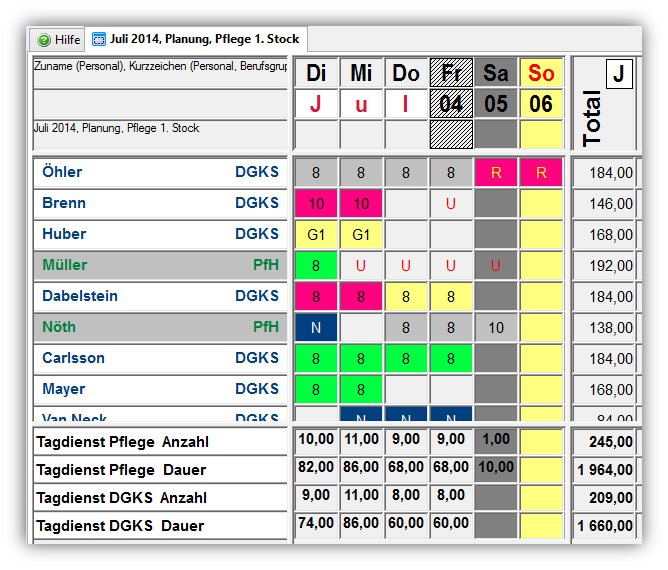
Task: Open the Hilfe tab
Action: [58, 40]
